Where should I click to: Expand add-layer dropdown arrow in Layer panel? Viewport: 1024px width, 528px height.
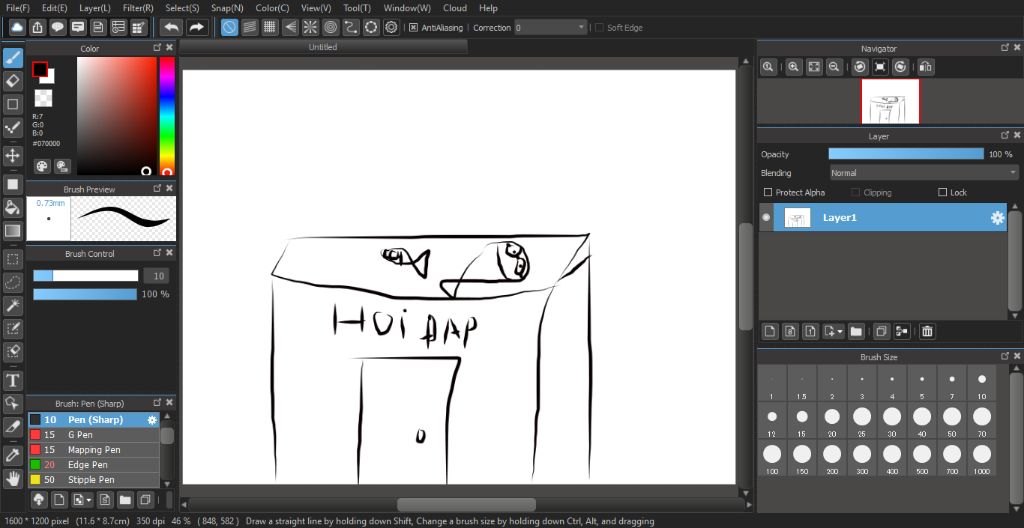click(840, 332)
